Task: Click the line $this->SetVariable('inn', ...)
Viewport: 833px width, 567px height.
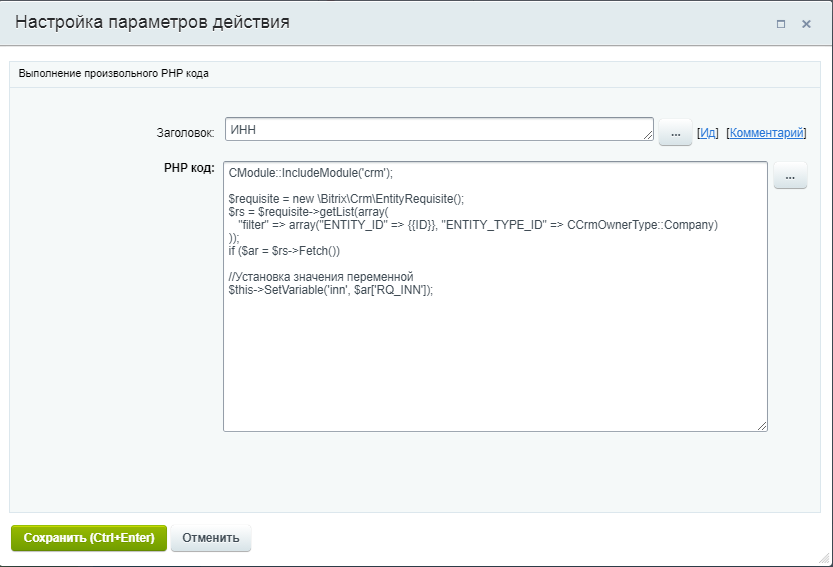Action: point(331,290)
